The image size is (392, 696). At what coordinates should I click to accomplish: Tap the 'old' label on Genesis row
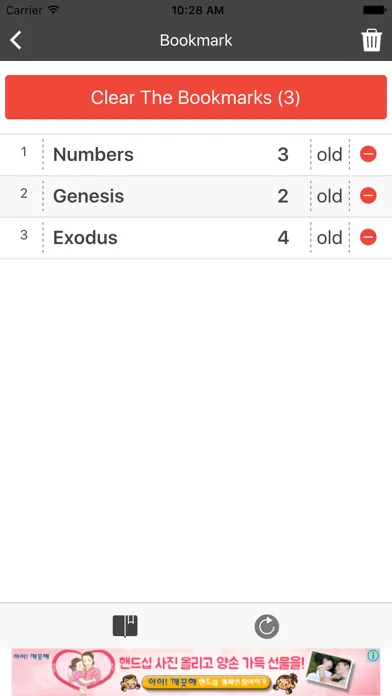[x=329, y=196]
